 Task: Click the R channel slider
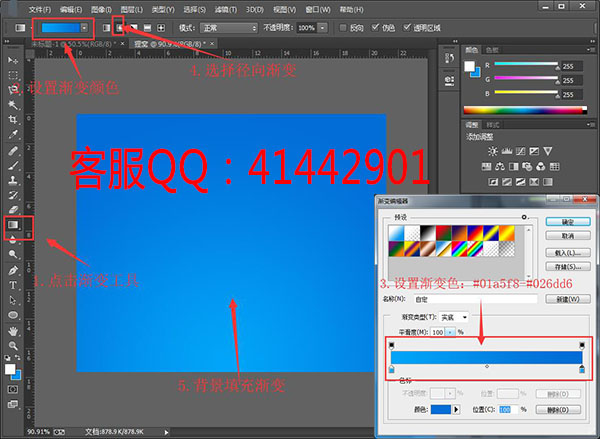[526, 64]
